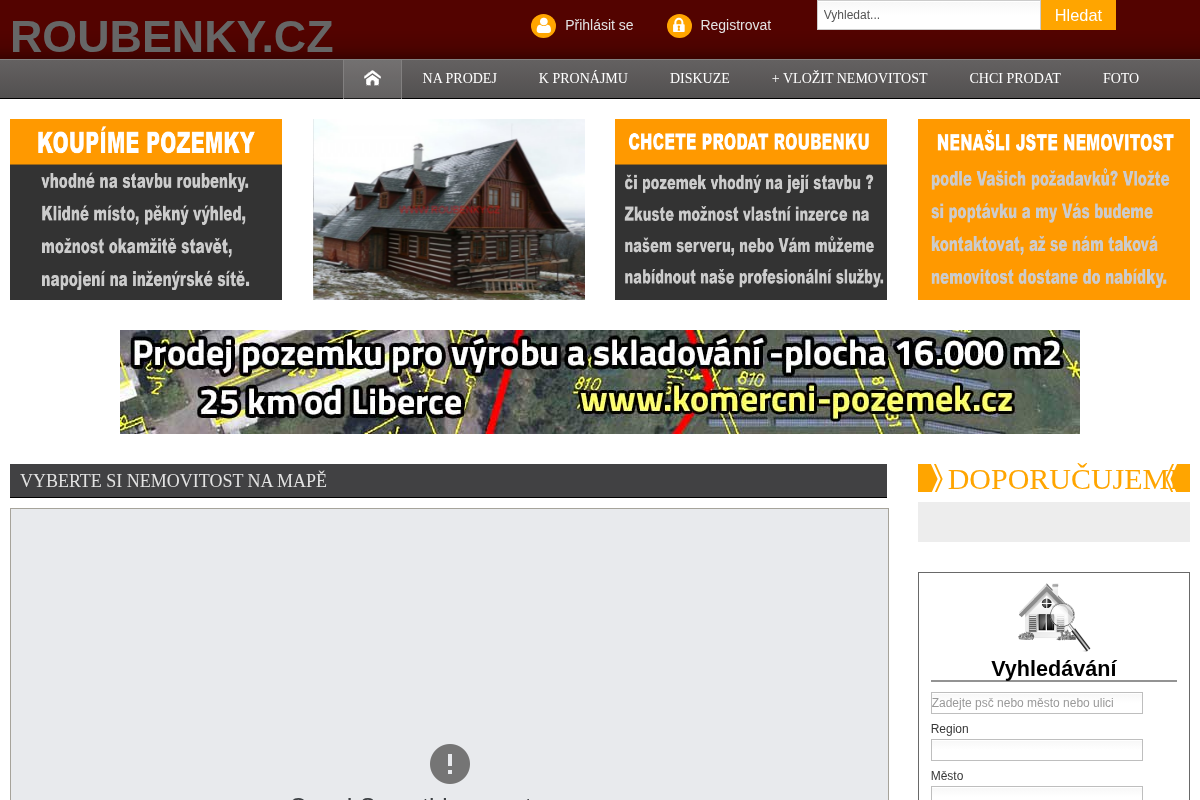1200x800 pixels.
Task: Open the komercni-pozemek.cz land sale banner
Action: click(x=600, y=382)
